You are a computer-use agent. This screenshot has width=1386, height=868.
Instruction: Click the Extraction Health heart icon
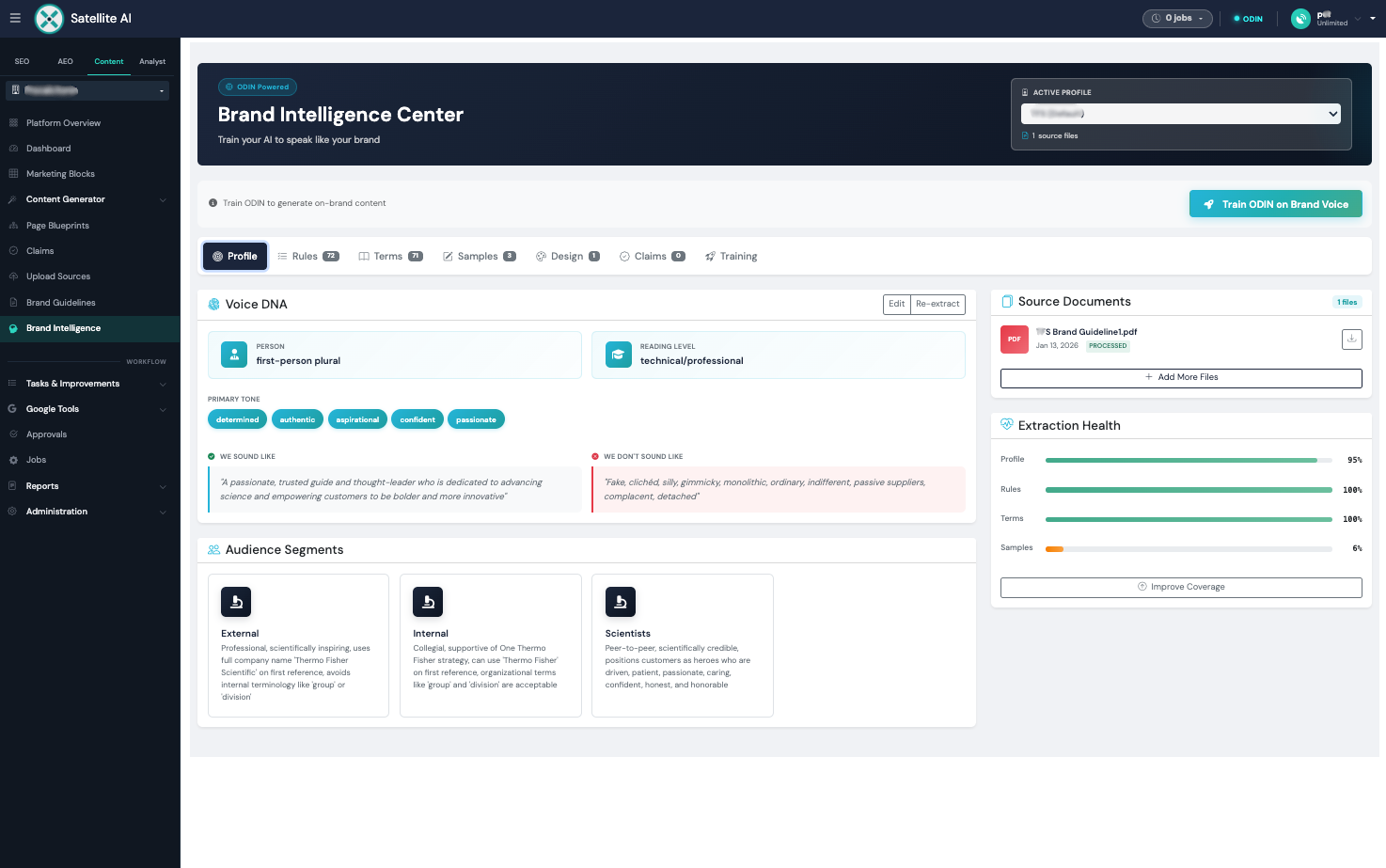pos(1007,425)
